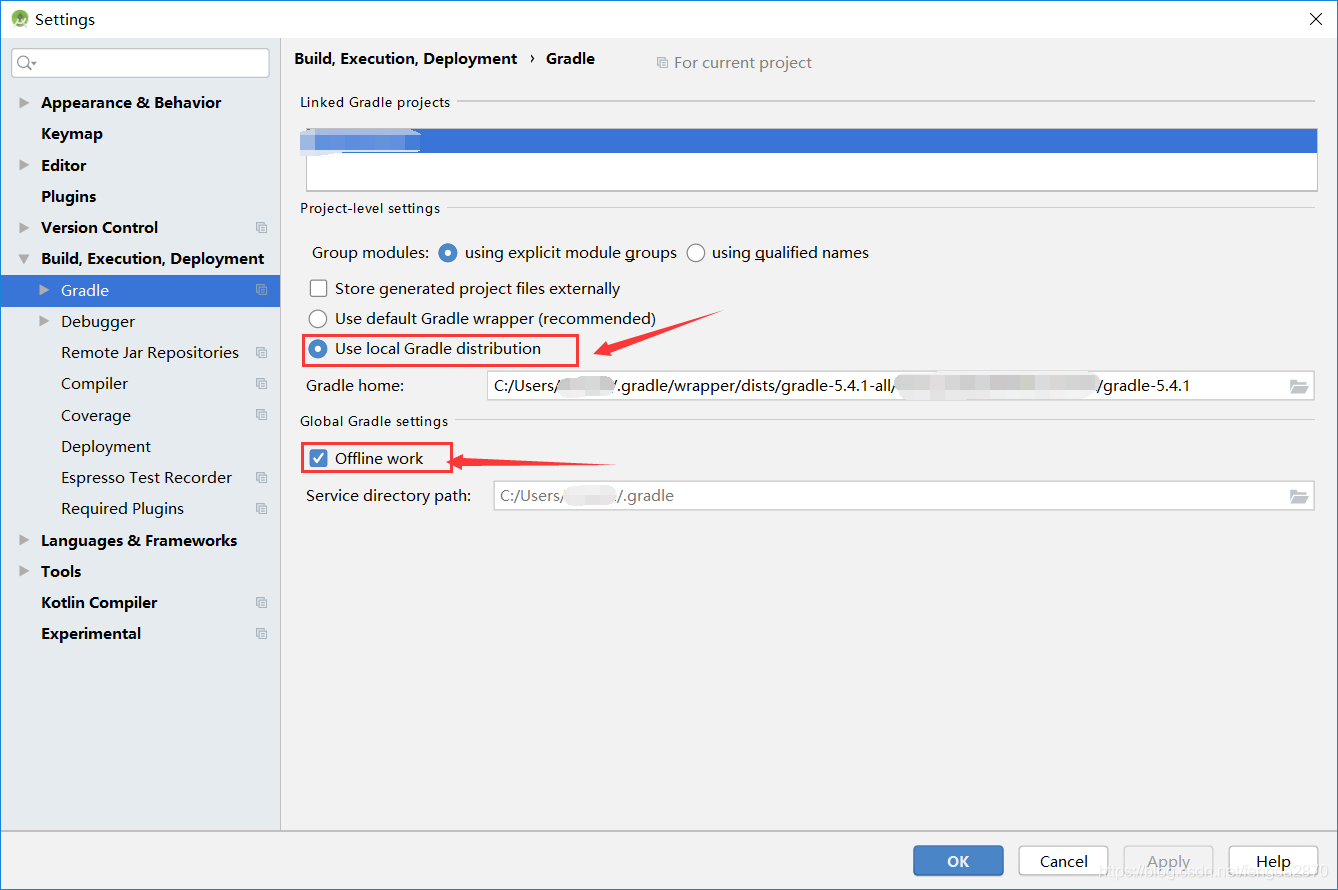Click the project-scope icon beside Kotlin Compiler
Viewport: 1338px width, 890px height.
pyautogui.click(x=262, y=603)
